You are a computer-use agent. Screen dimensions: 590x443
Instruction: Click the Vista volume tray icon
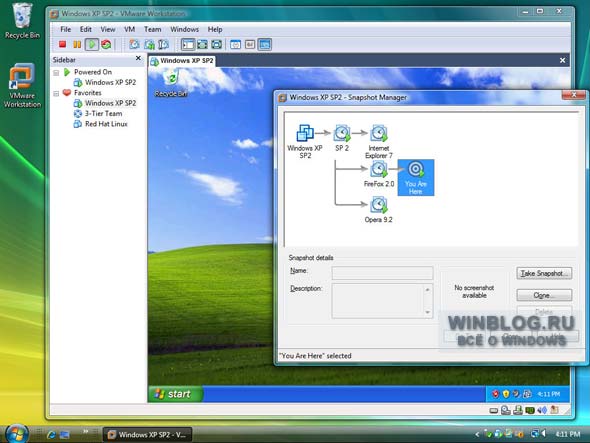point(543,434)
